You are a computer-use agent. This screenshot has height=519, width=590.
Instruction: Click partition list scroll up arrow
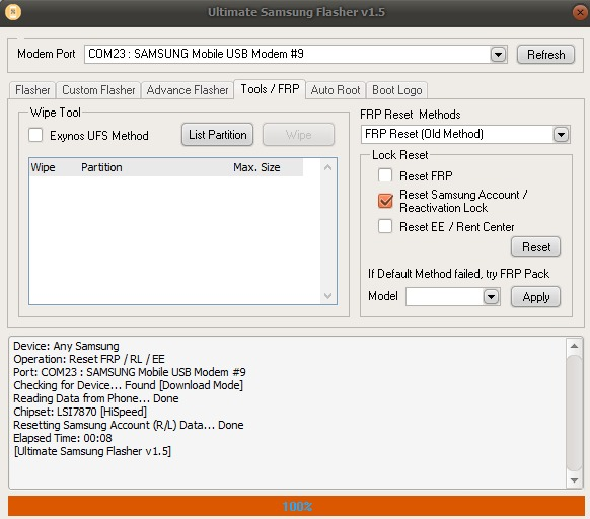tap(327, 167)
